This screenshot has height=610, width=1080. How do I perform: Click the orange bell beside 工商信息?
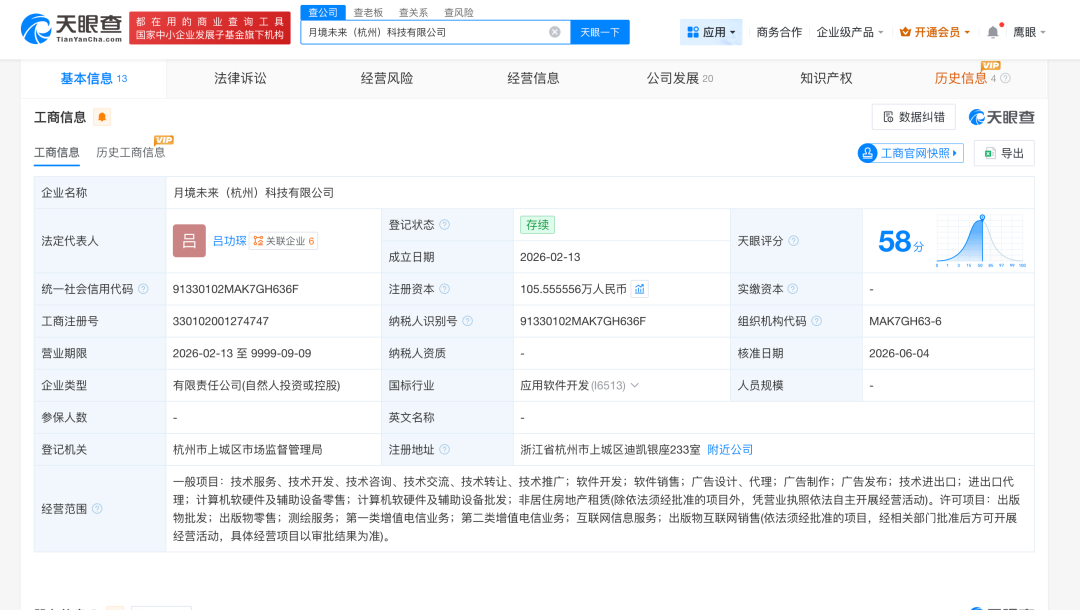click(102, 117)
